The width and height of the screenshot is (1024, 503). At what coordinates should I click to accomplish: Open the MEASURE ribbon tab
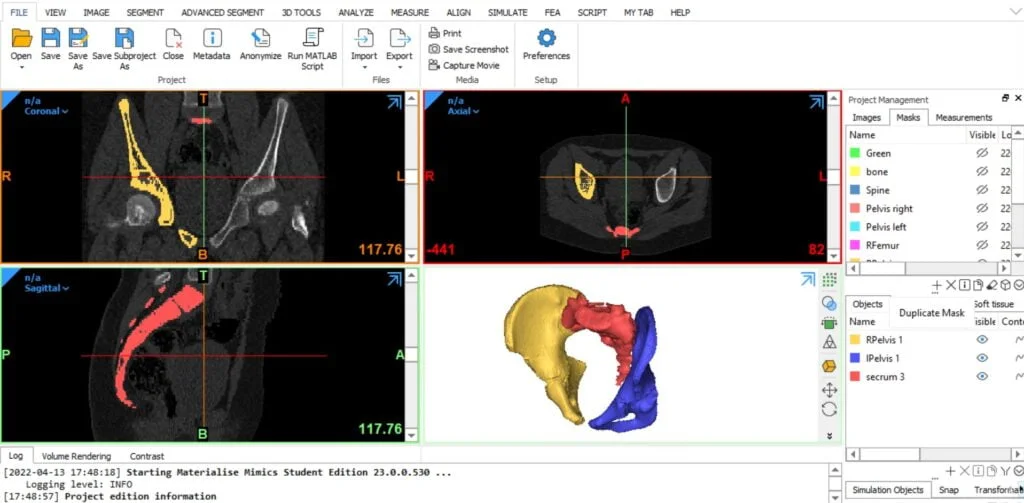(409, 12)
